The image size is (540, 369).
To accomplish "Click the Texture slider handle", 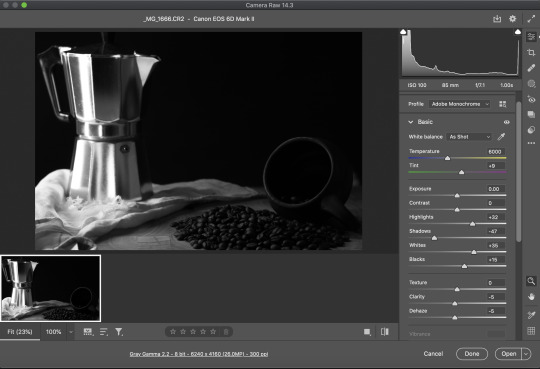I will [457, 289].
